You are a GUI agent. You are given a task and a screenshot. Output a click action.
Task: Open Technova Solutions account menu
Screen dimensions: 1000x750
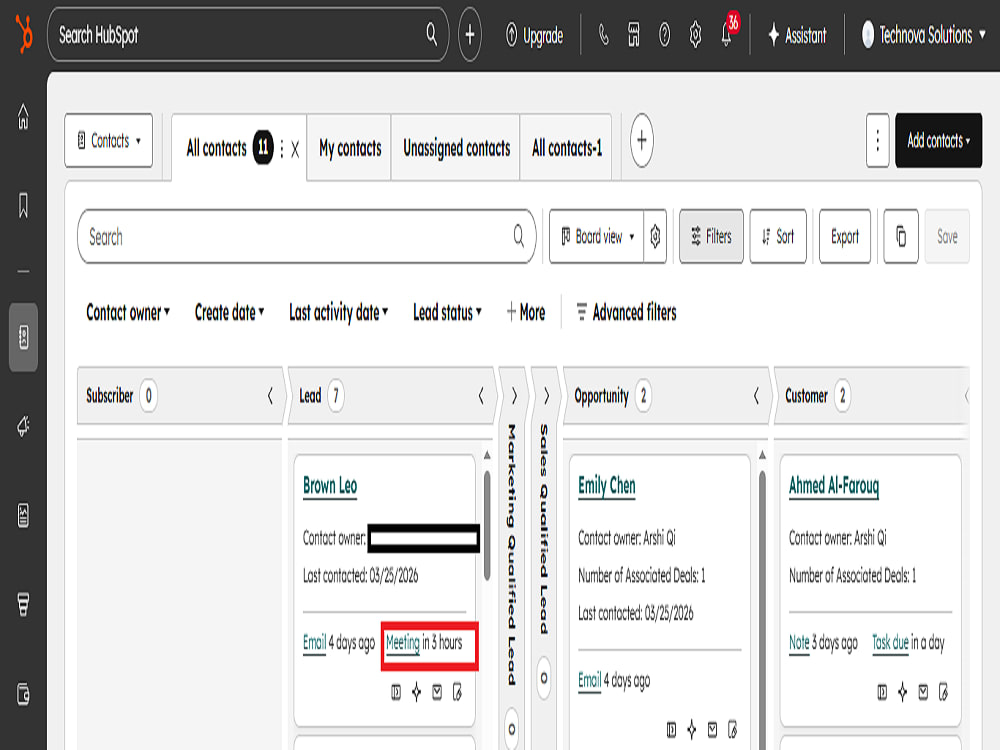[x=923, y=35]
